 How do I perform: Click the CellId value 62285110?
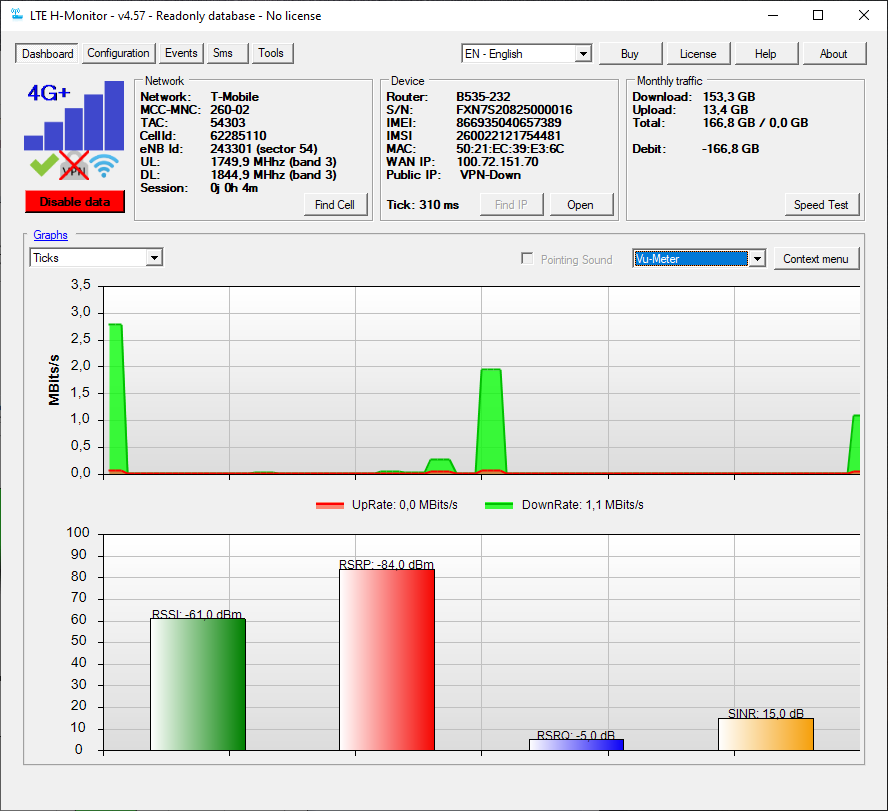coord(238,136)
